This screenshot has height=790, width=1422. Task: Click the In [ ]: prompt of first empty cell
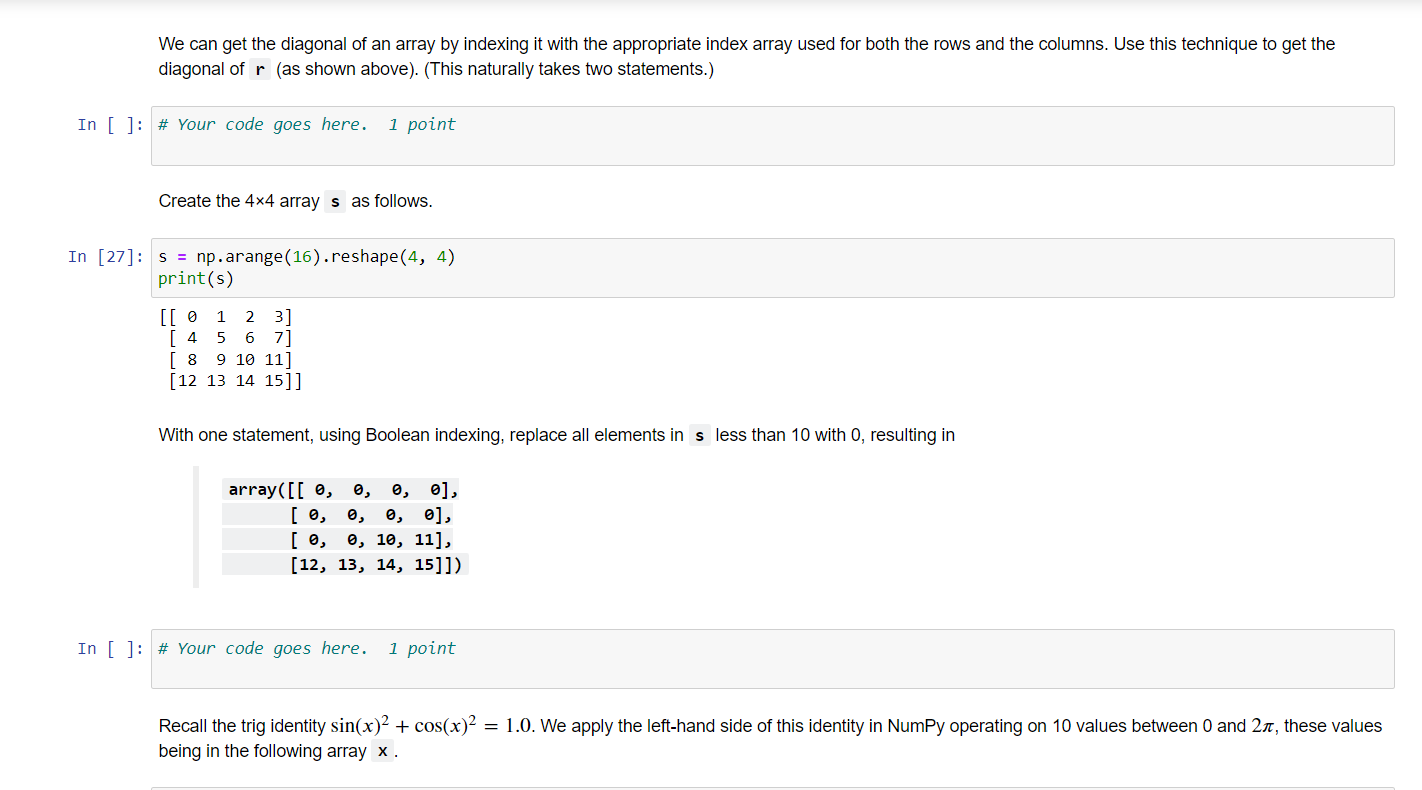[110, 124]
